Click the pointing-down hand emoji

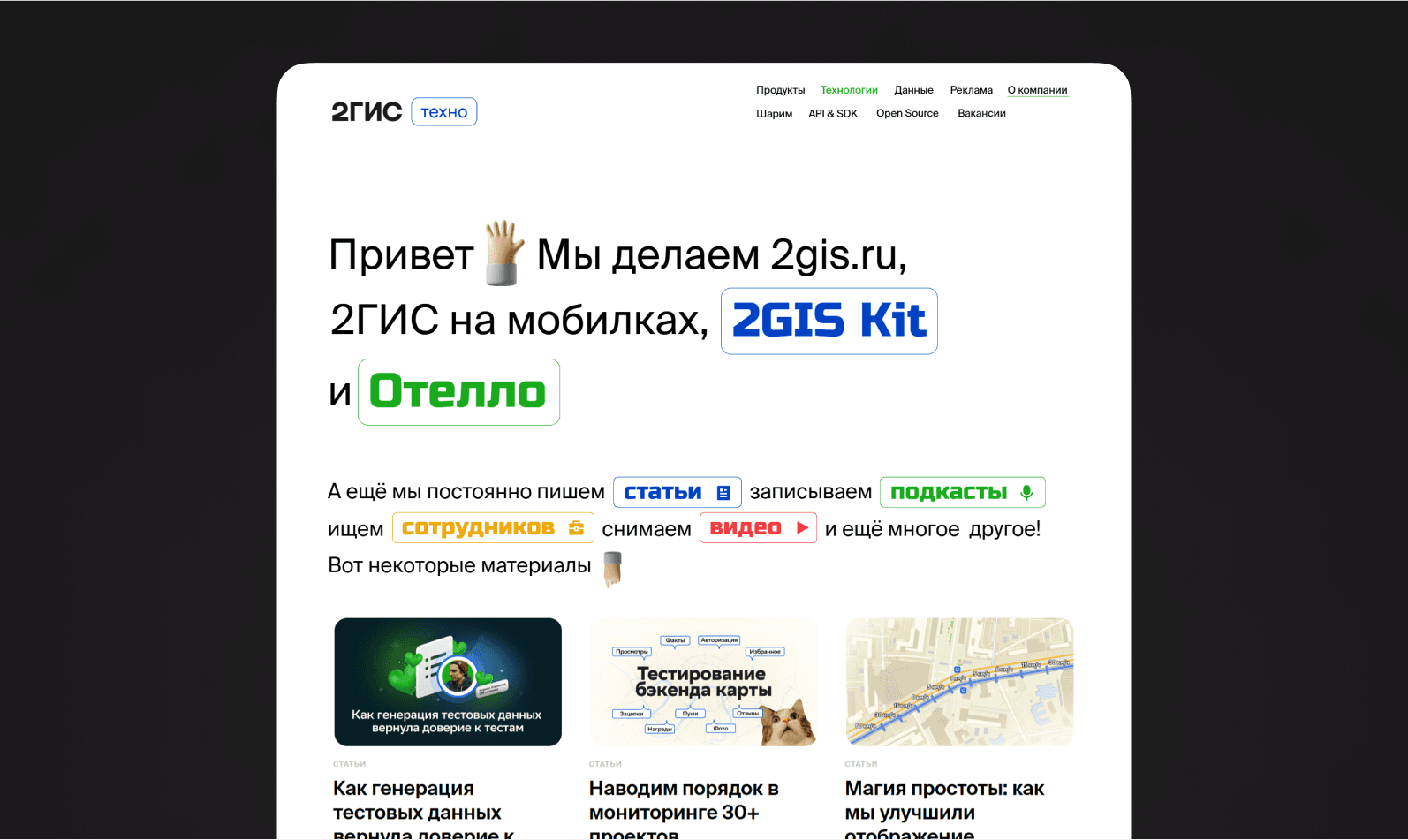click(612, 569)
